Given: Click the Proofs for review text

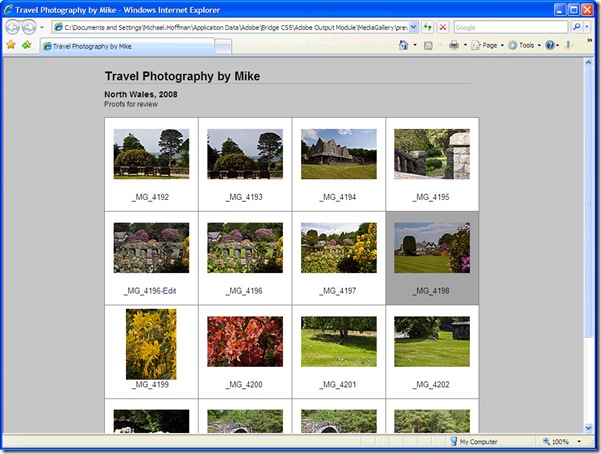Looking at the screenshot, I should pyautogui.click(x=131, y=104).
